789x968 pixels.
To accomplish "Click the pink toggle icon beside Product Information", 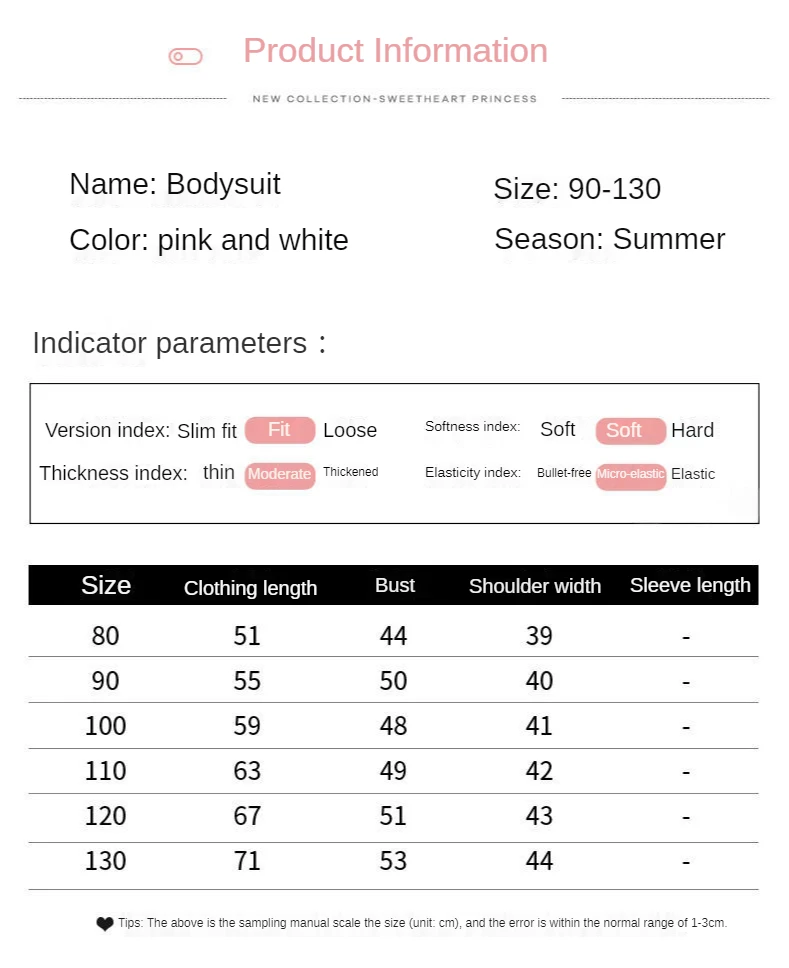I will 186,57.
